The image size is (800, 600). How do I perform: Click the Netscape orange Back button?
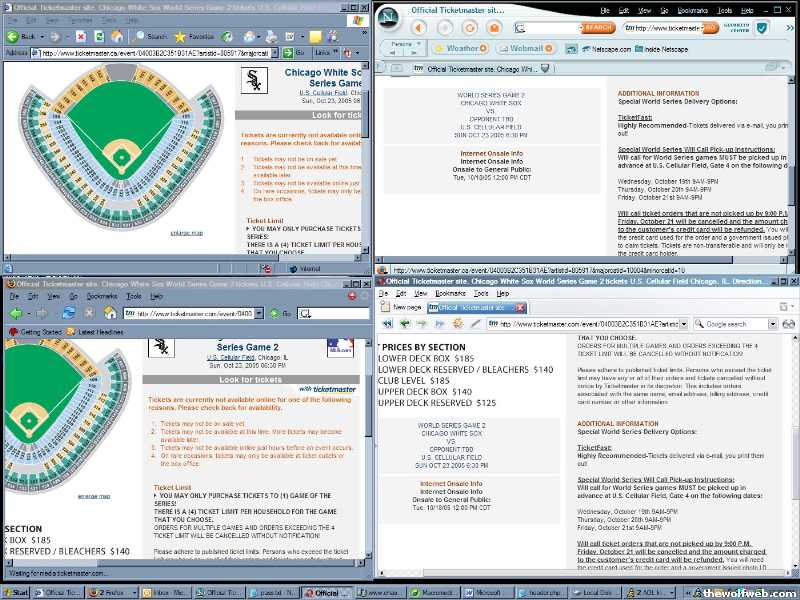(418, 28)
